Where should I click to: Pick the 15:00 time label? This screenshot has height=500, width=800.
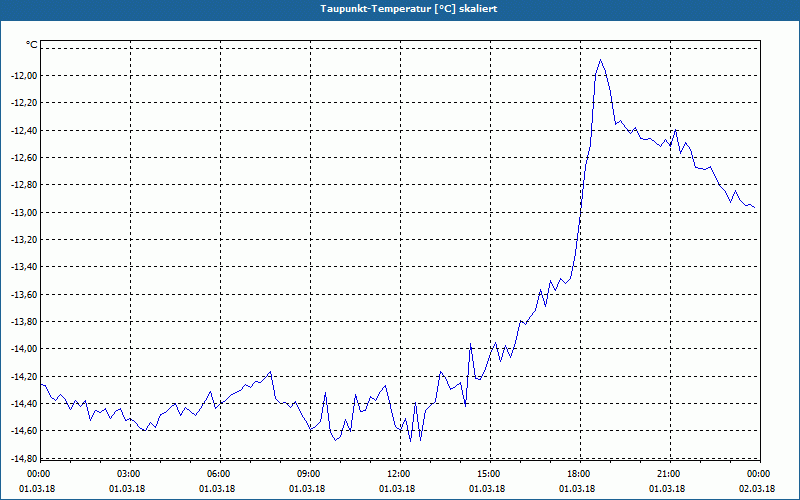490,474
